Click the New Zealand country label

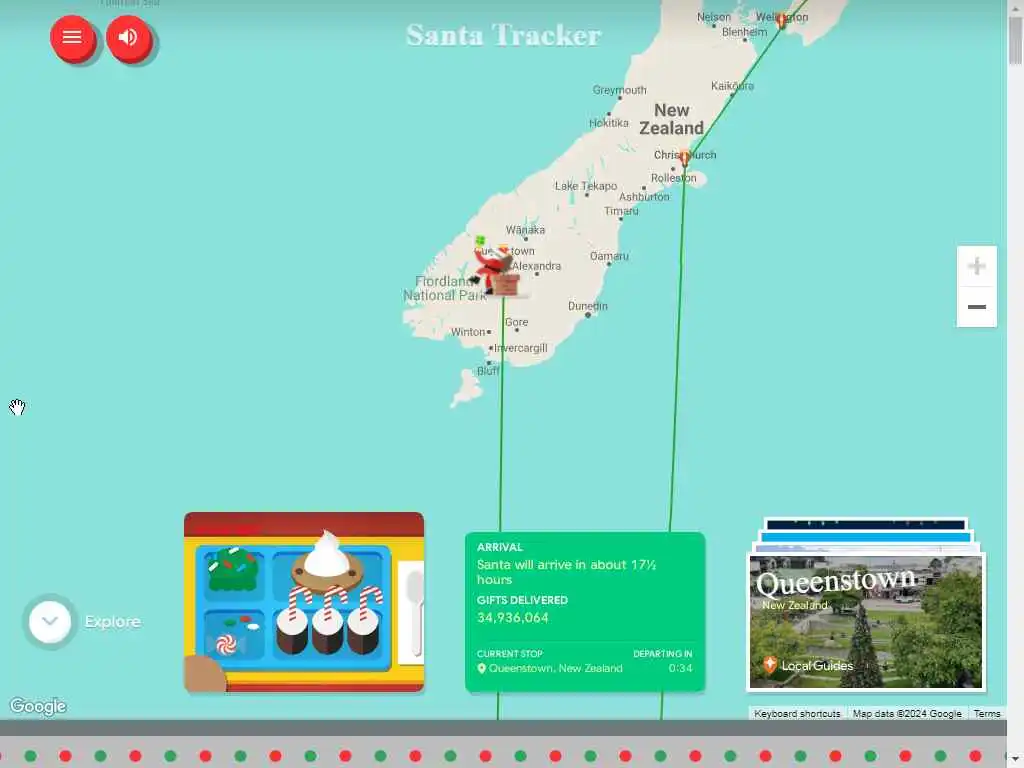click(x=671, y=119)
